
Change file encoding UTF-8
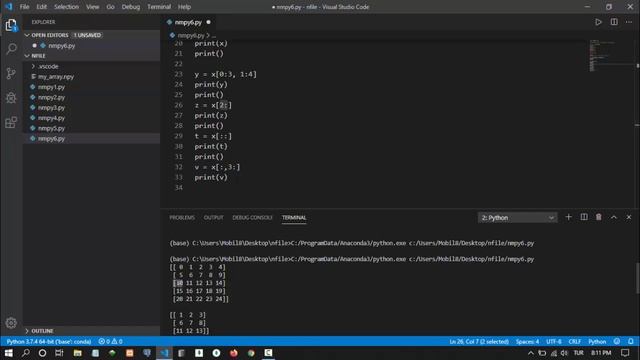pyautogui.click(x=553, y=341)
